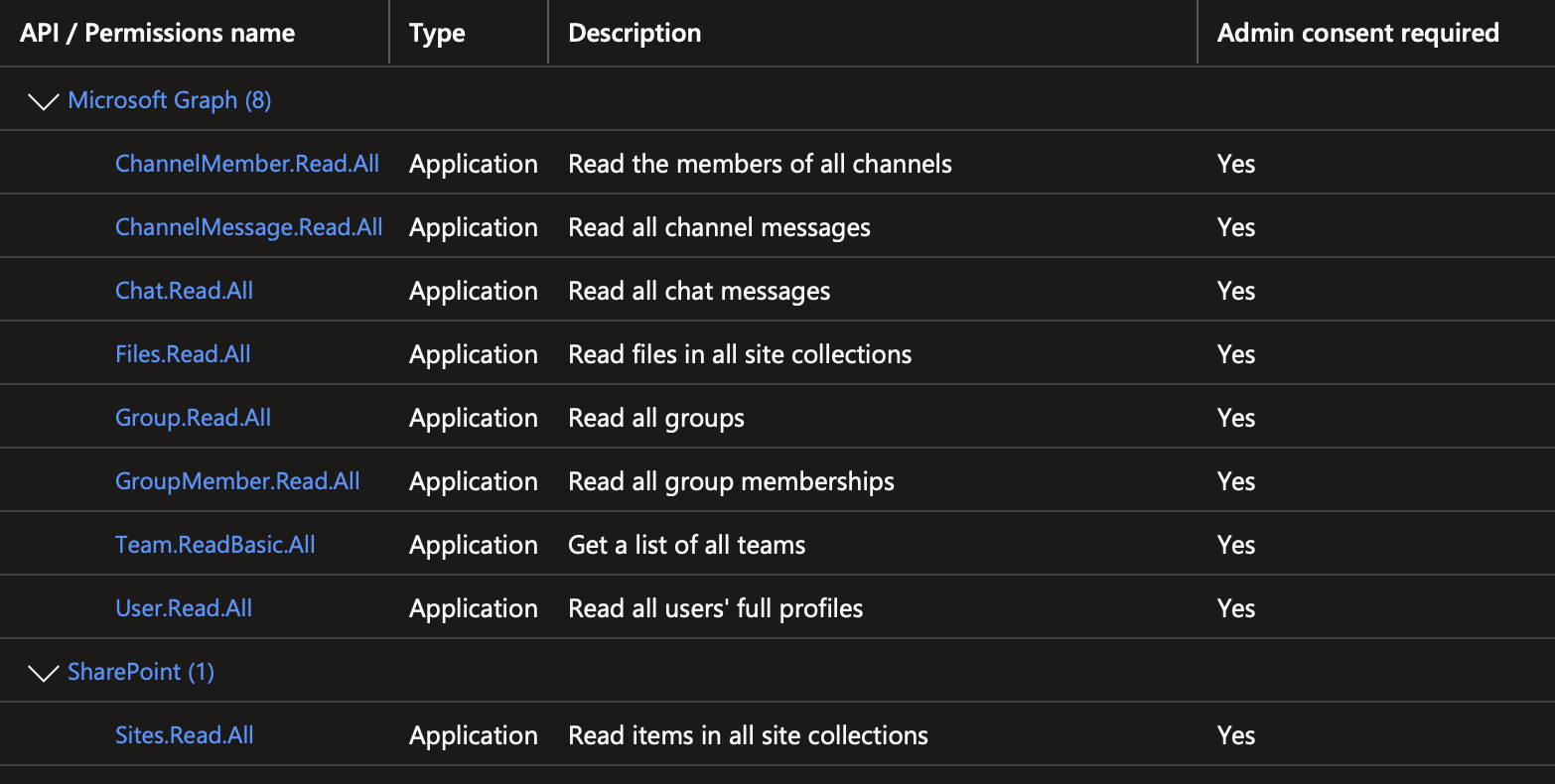This screenshot has height=784, width=1555.
Task: Click Yes in ChannelMember.Read.All row
Action: (1236, 164)
